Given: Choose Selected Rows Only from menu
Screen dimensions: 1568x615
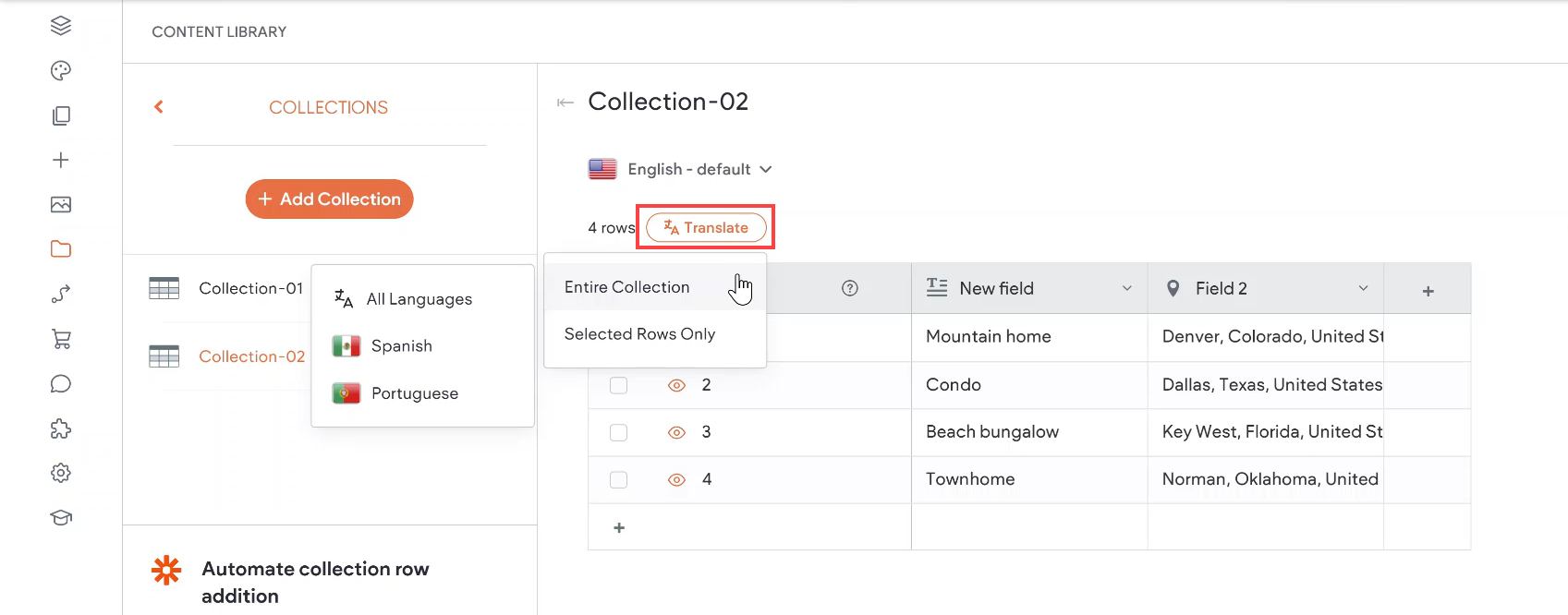Looking at the screenshot, I should tap(639, 334).
